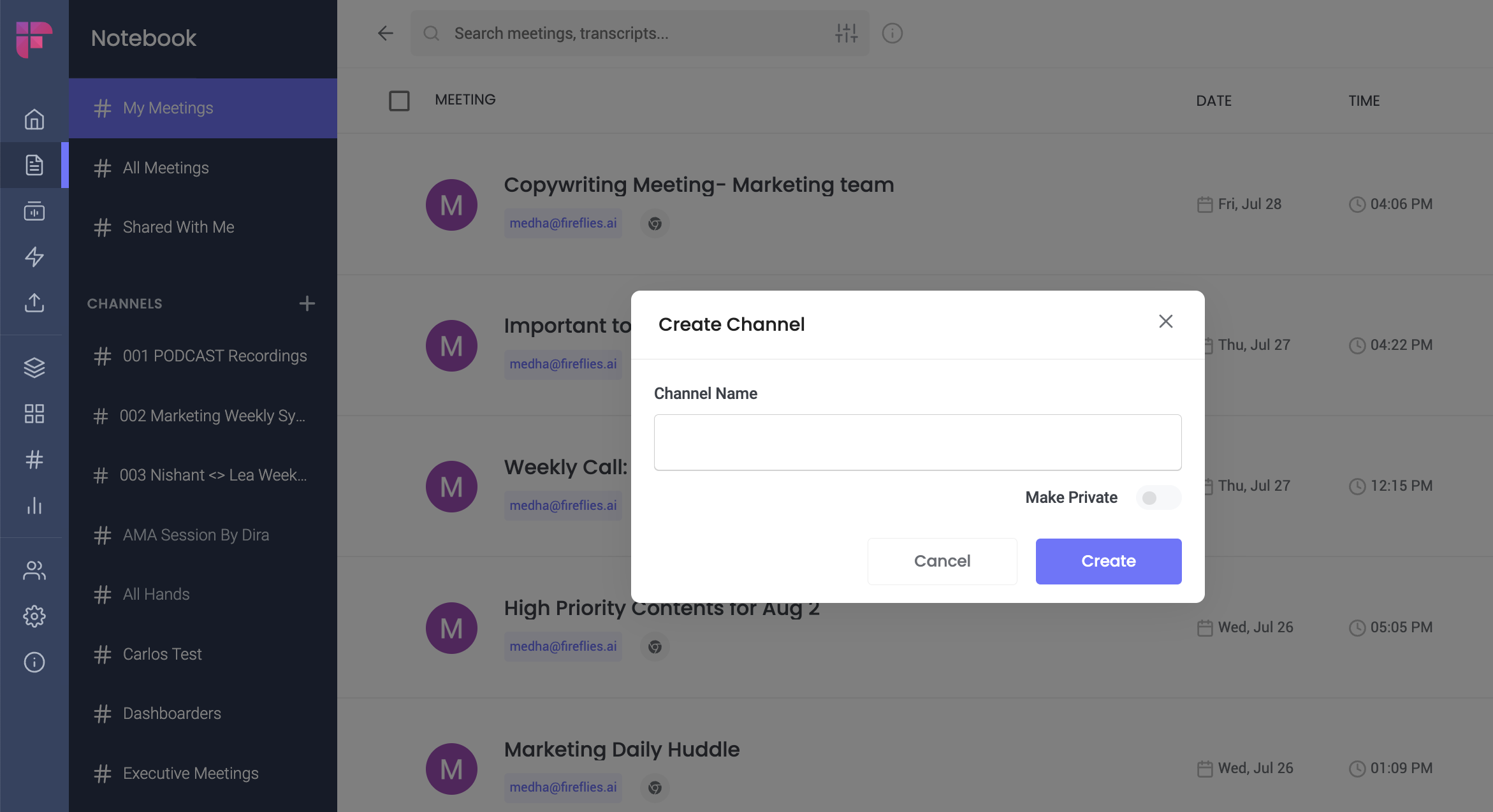Click inside the Channel Name field
Screen dimensions: 1493x812
(917, 442)
